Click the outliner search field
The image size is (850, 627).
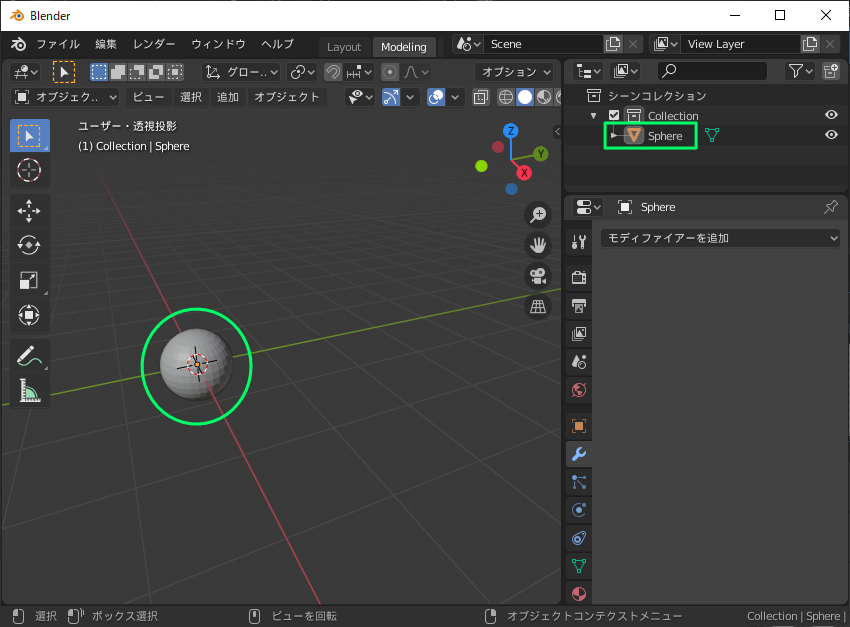712,71
